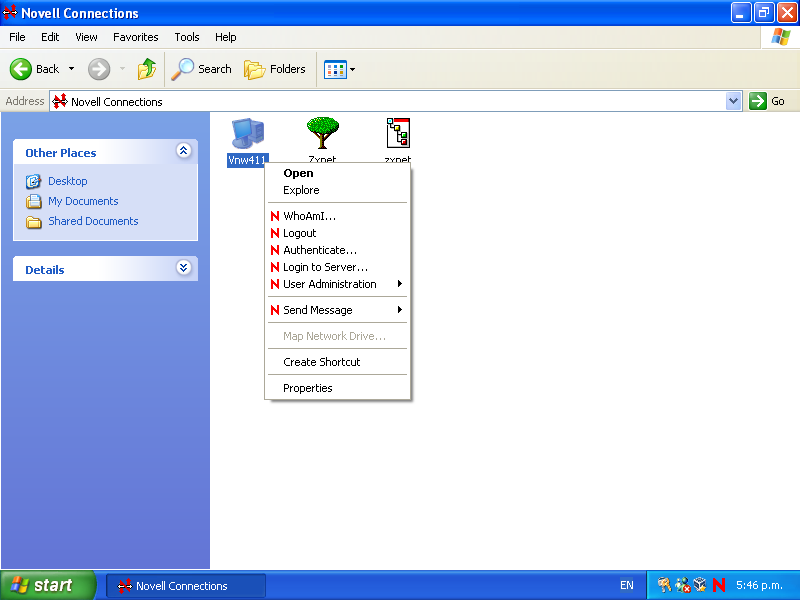Click the address bar text field
The height and width of the screenshot is (600, 800).
coord(395,101)
